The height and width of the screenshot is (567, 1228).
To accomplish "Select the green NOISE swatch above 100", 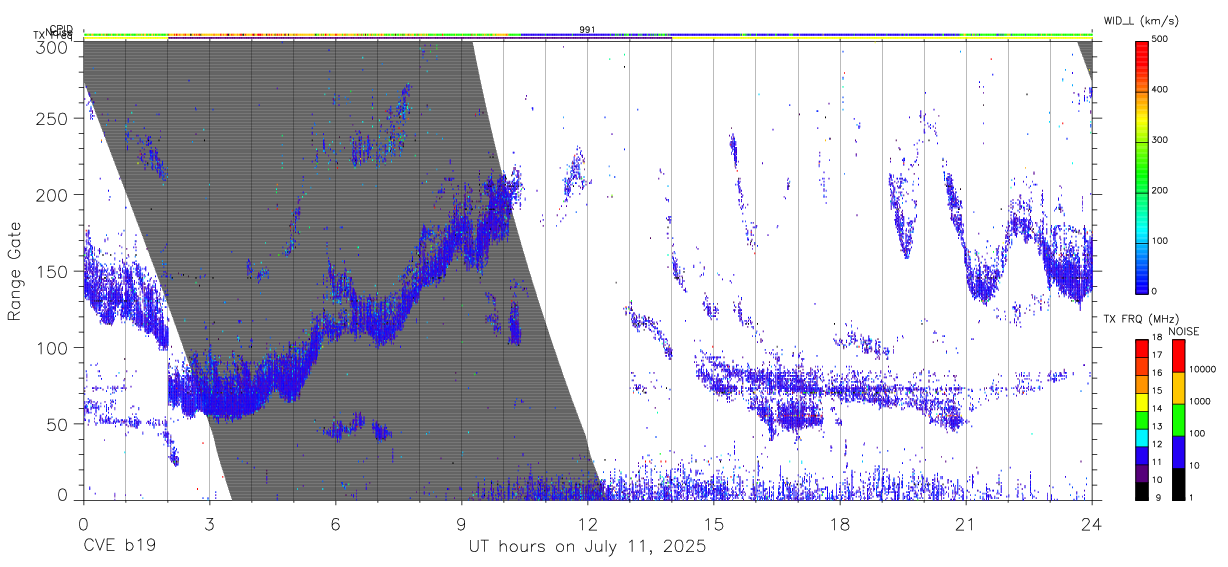I will click(x=1178, y=420).
